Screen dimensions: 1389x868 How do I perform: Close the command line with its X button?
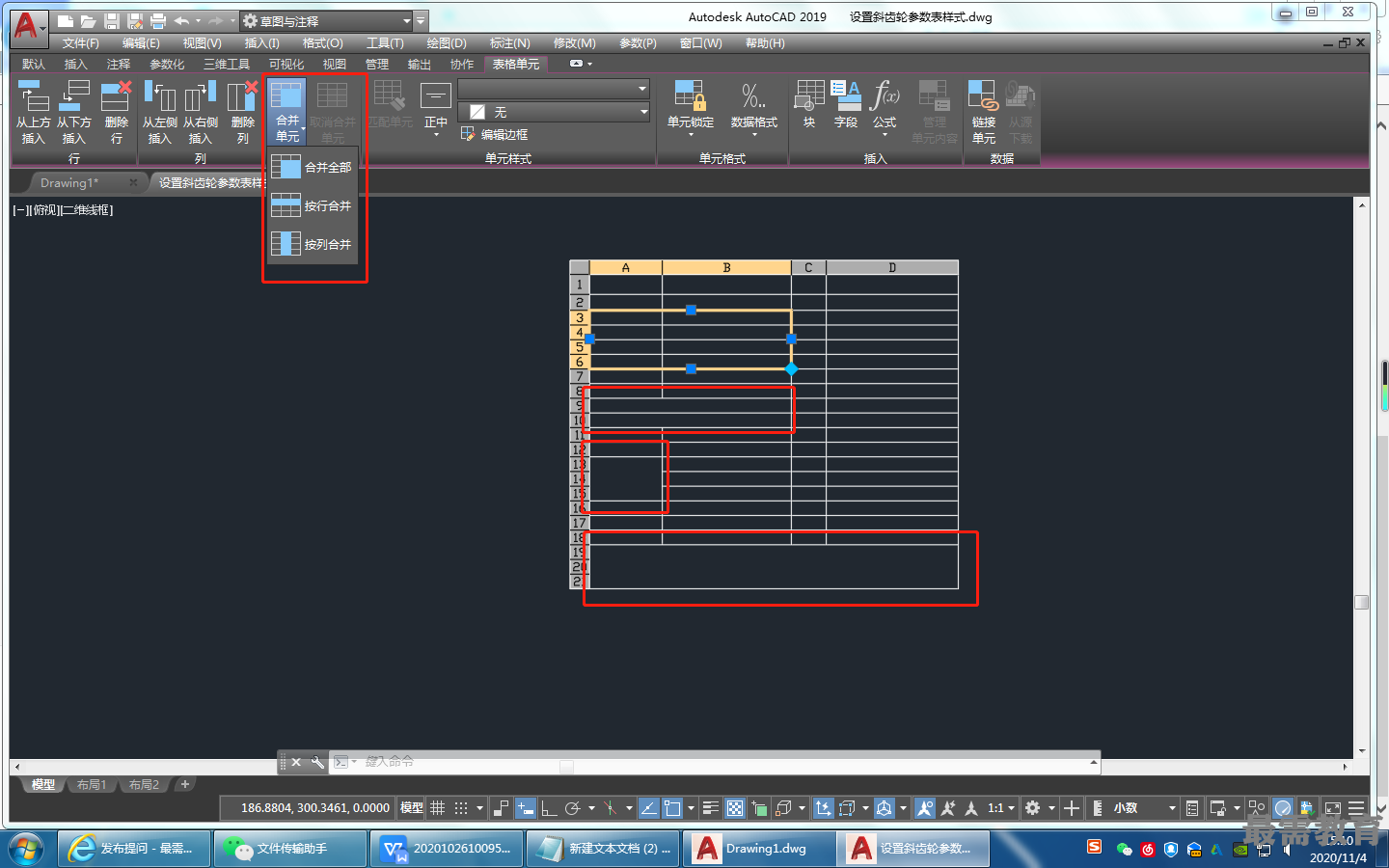coord(296,762)
